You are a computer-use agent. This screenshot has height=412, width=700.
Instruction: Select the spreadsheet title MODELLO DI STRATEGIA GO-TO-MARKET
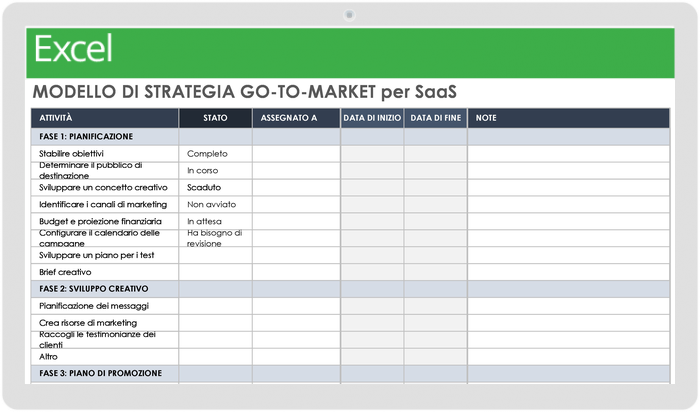click(x=245, y=92)
